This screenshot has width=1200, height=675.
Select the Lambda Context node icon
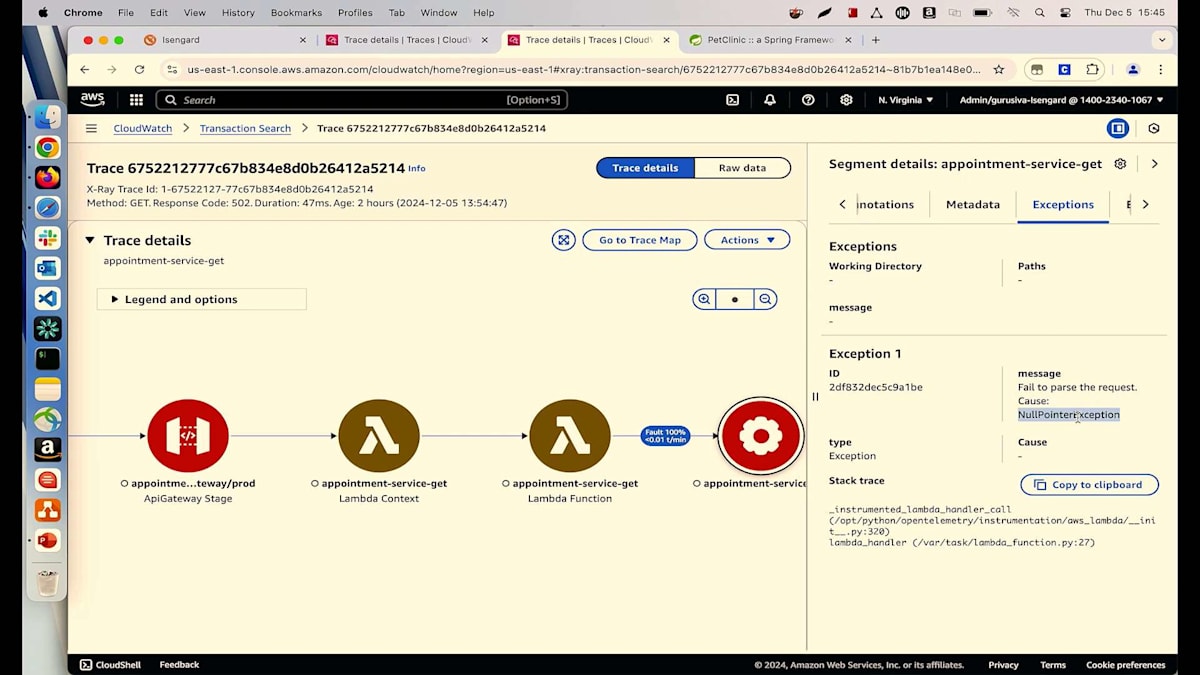coord(379,436)
